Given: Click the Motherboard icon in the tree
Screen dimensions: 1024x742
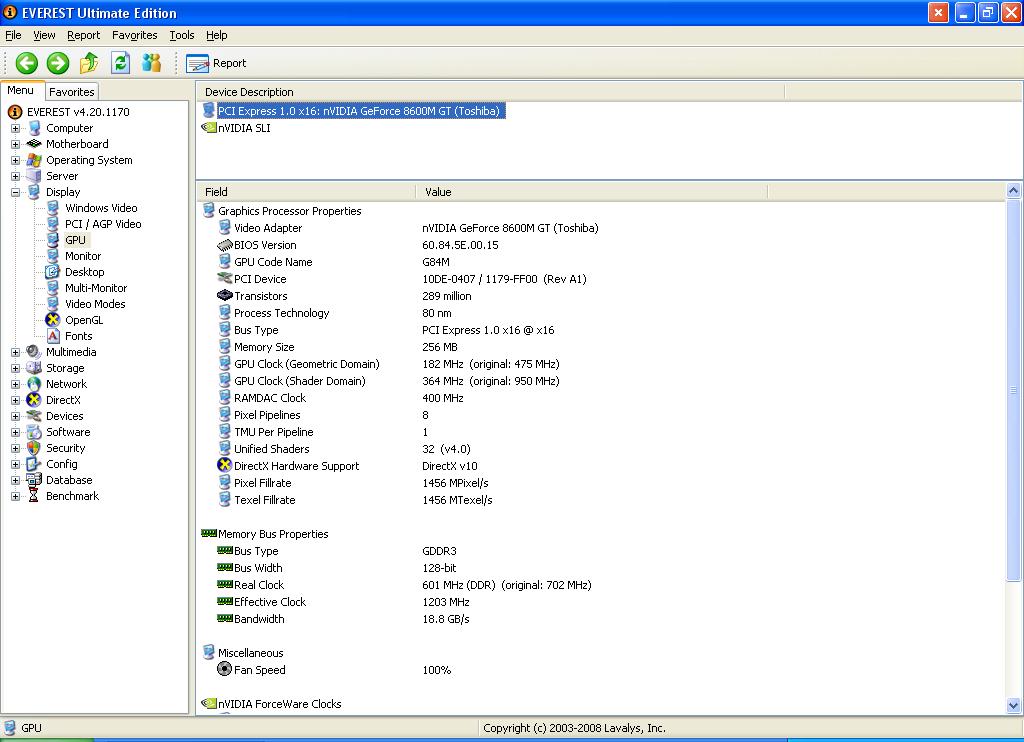Looking at the screenshot, I should 33,144.
